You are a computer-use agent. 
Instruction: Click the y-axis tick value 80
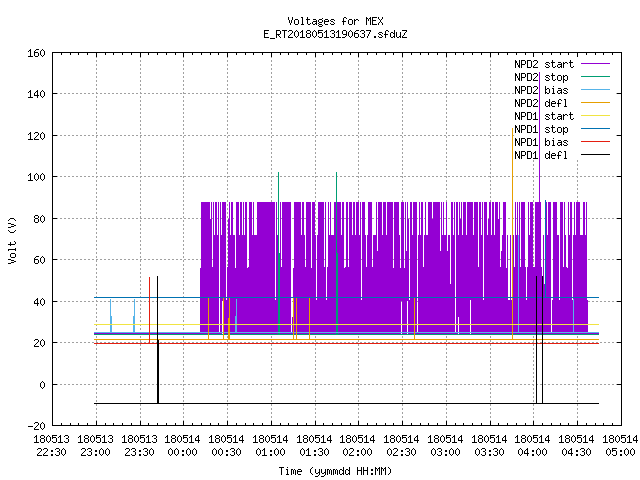(39, 219)
